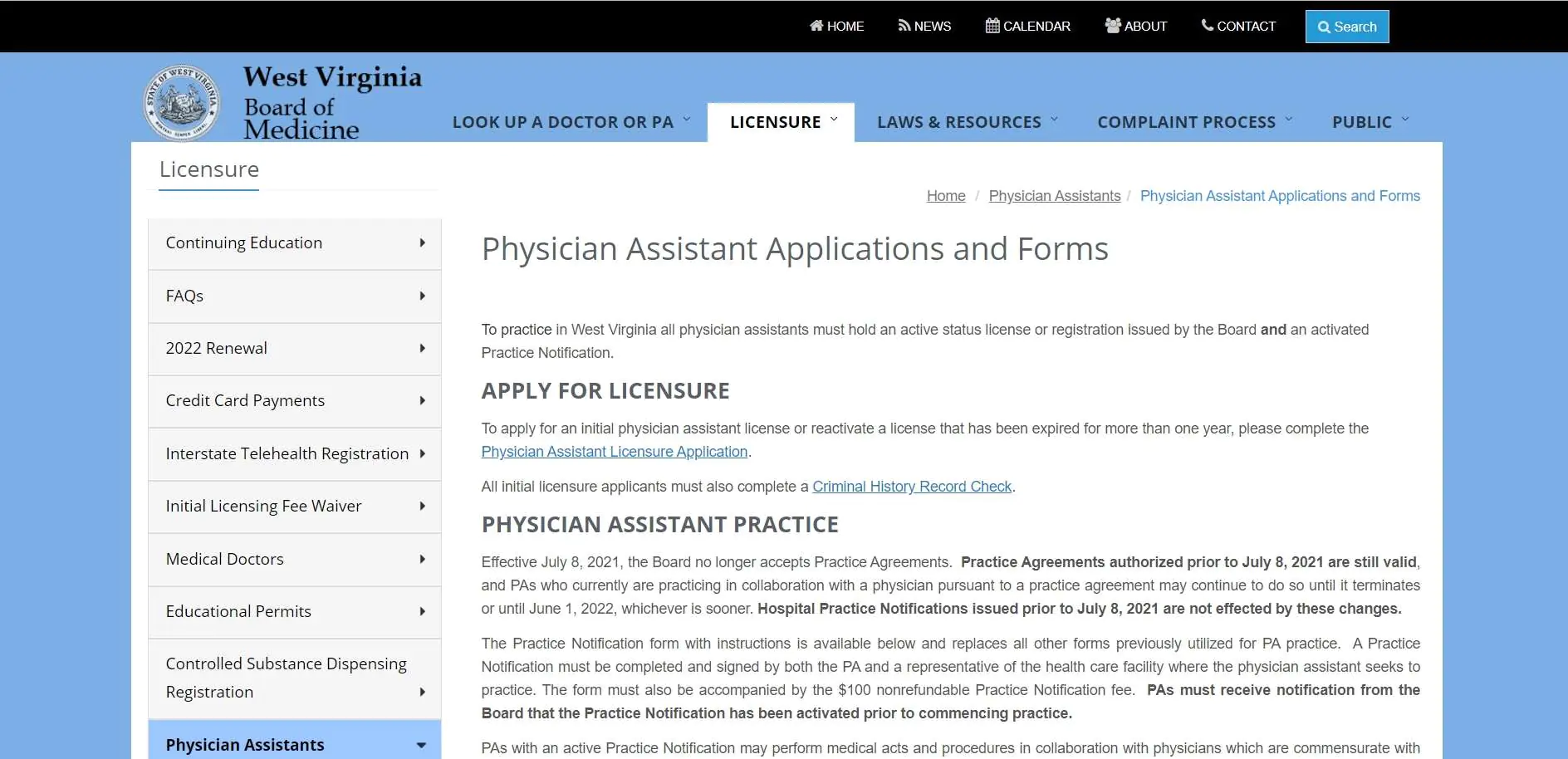Image resolution: width=1568 pixels, height=759 pixels.
Task: Click the Criminal History Record Check link
Action: point(912,487)
